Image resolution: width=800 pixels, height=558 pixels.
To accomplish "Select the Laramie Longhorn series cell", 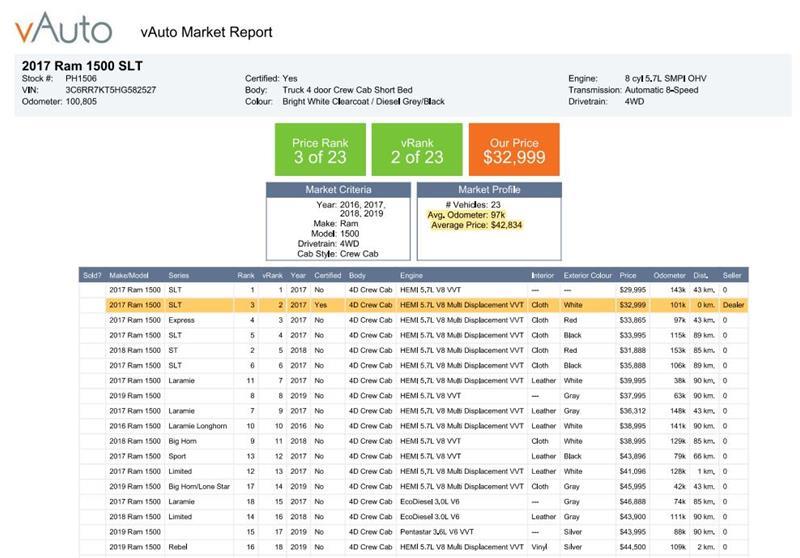I will tap(197, 426).
